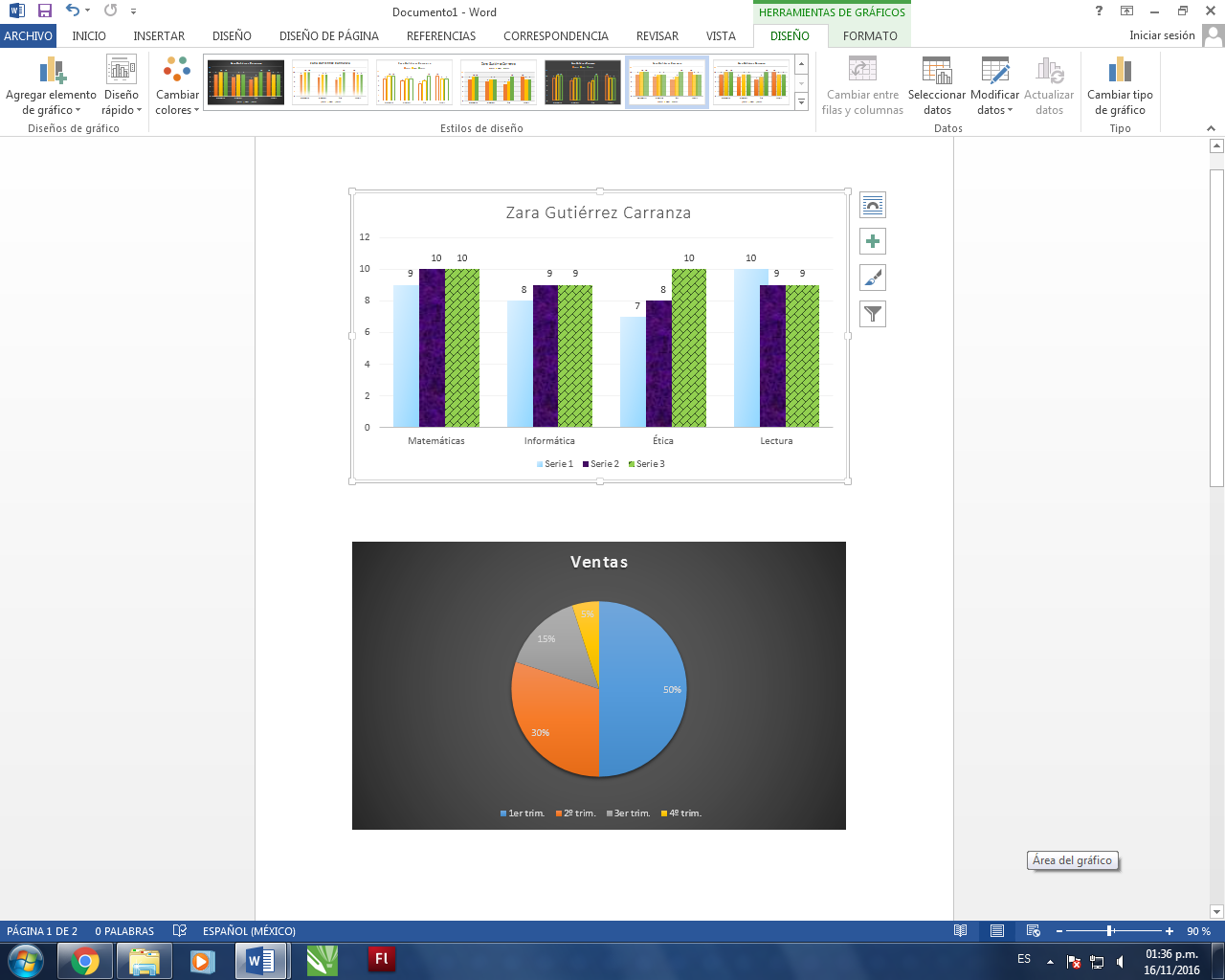
Task: Open the Chart Filters funnel icon
Action: point(872,313)
